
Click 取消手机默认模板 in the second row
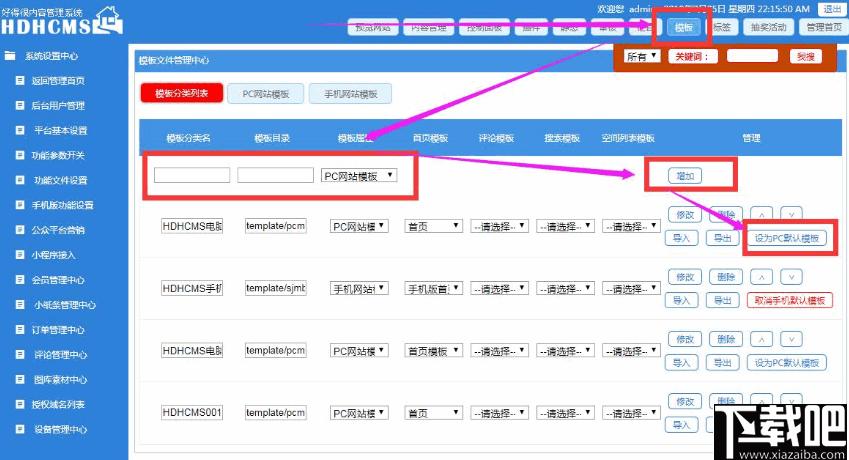(x=786, y=300)
